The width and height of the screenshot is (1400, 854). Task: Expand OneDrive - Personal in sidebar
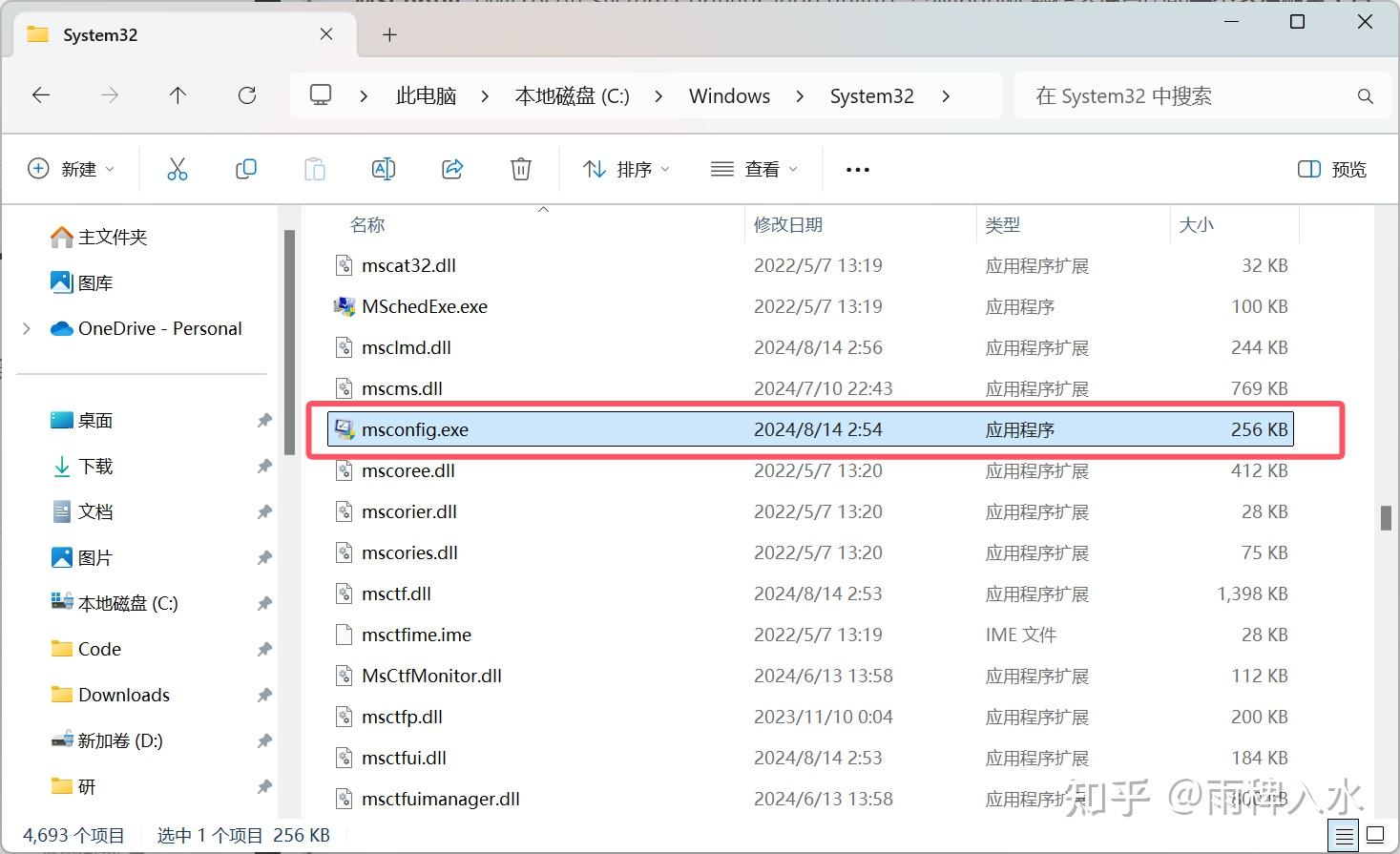click(x=26, y=328)
